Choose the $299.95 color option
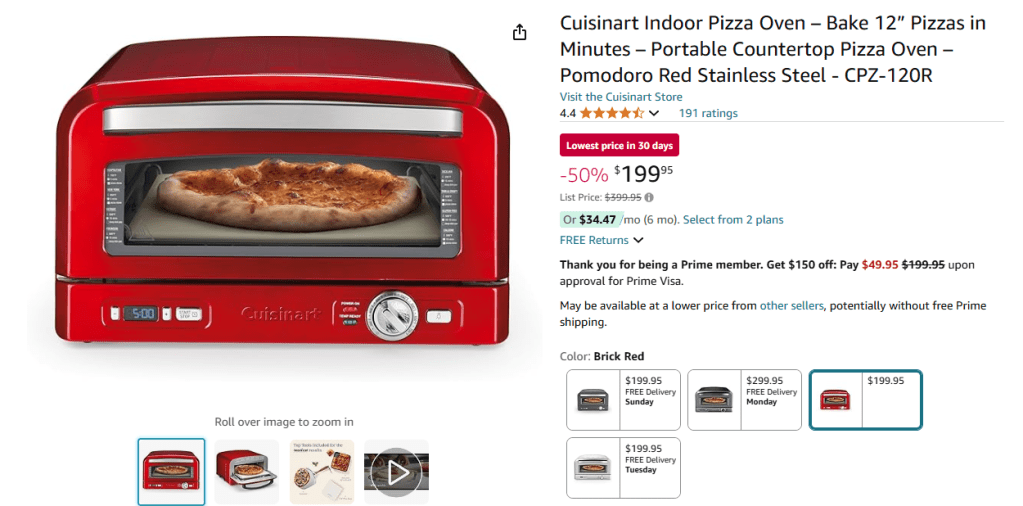 tap(745, 400)
